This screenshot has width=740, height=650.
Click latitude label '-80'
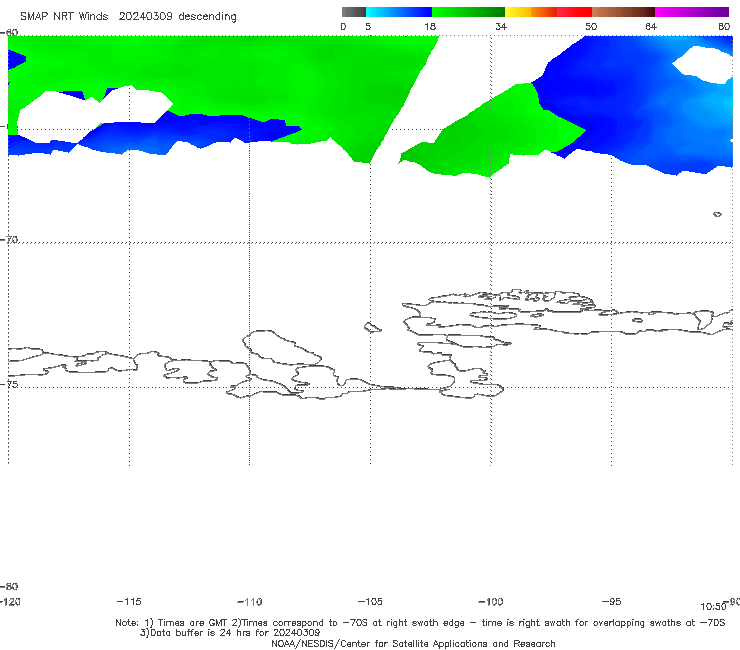coord(9,587)
